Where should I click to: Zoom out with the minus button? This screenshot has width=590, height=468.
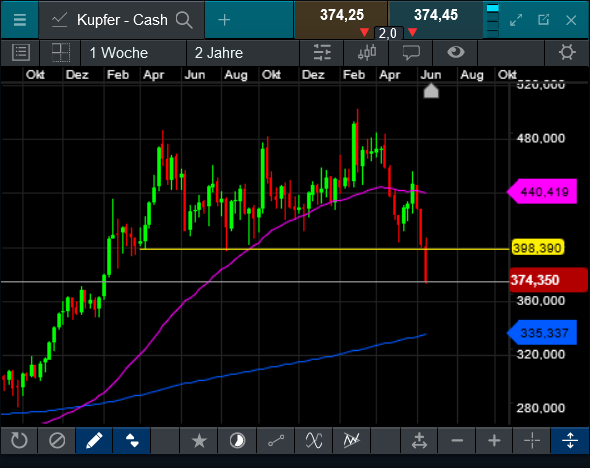click(x=457, y=440)
